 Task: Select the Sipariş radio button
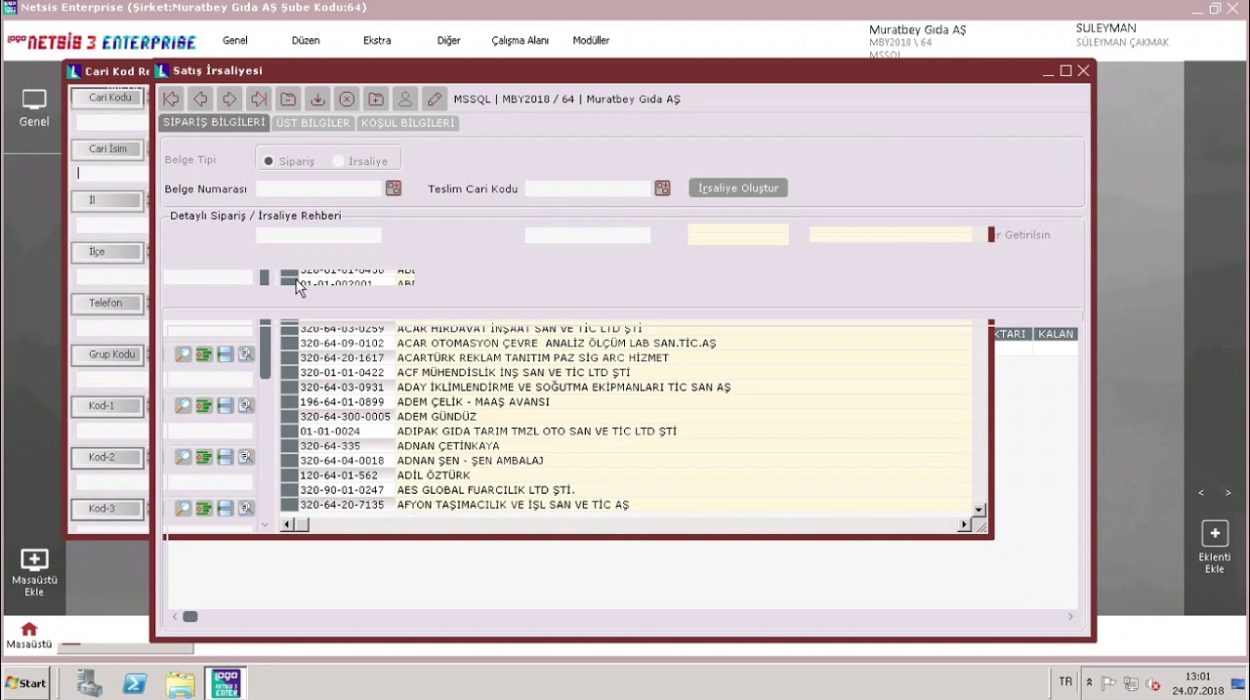[269, 161]
